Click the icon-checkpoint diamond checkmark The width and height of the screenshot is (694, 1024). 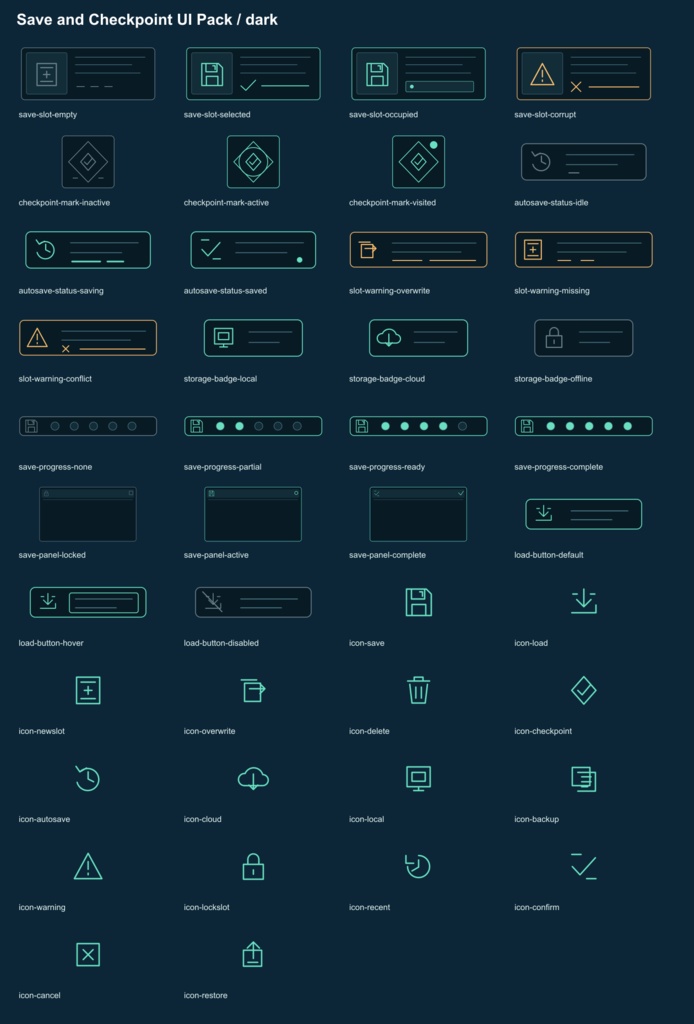pyautogui.click(x=584, y=690)
